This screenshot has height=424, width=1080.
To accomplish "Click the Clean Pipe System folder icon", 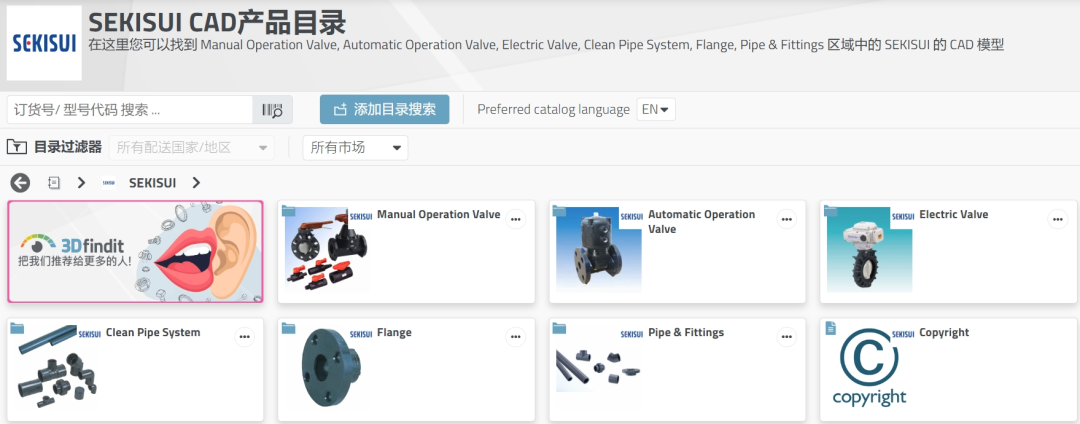I will pos(17,328).
